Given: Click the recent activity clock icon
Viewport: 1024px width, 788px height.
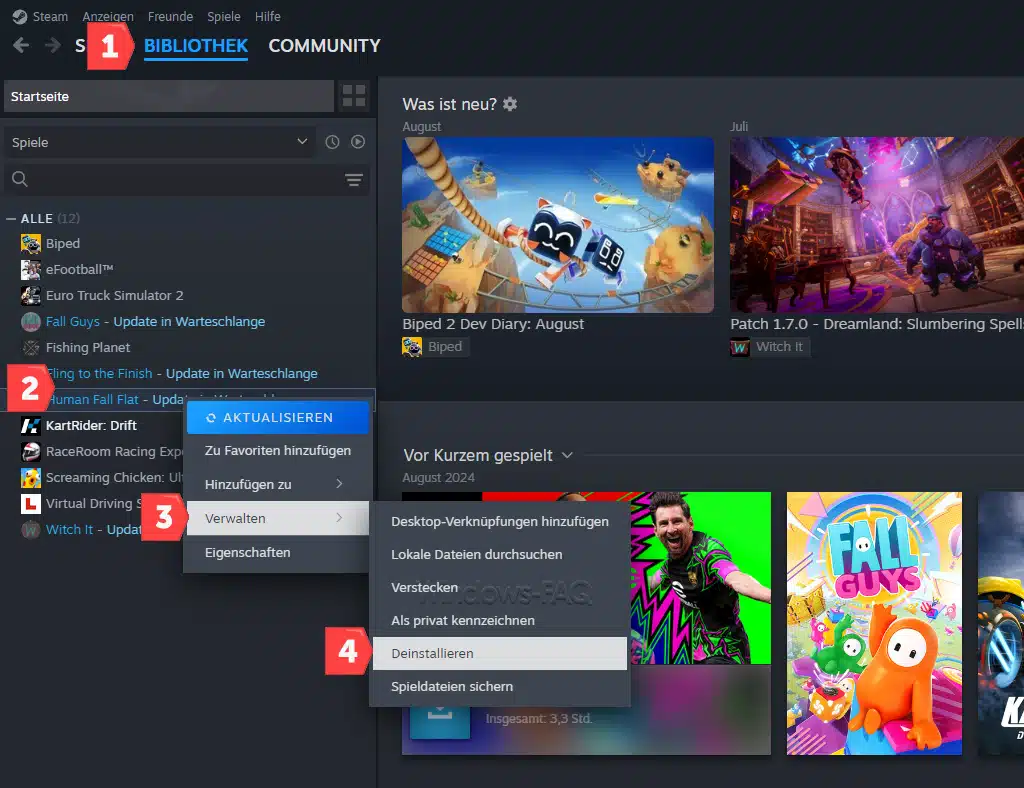Looking at the screenshot, I should (333, 142).
